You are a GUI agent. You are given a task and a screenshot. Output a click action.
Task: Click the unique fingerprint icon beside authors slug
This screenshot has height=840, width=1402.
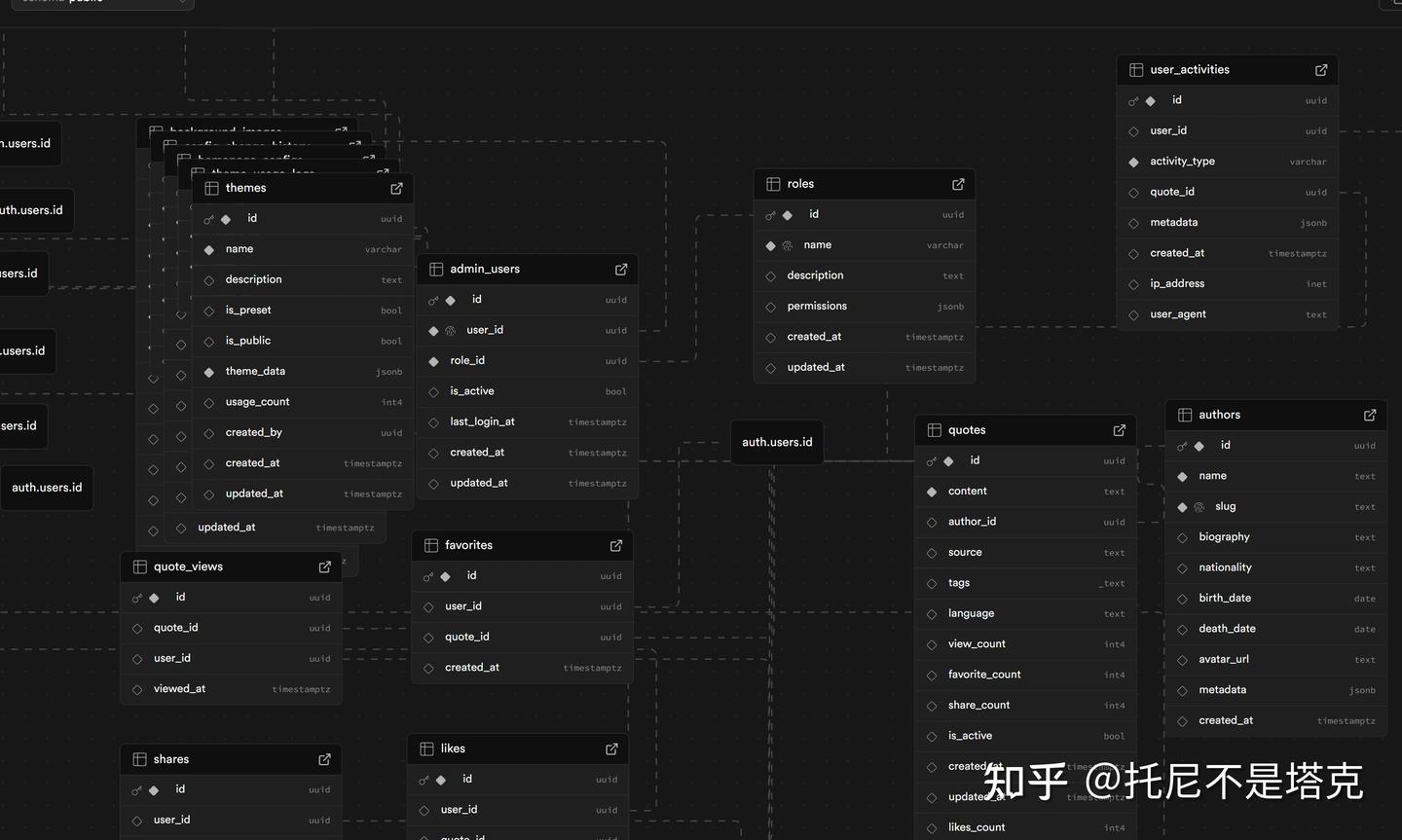(x=1199, y=507)
